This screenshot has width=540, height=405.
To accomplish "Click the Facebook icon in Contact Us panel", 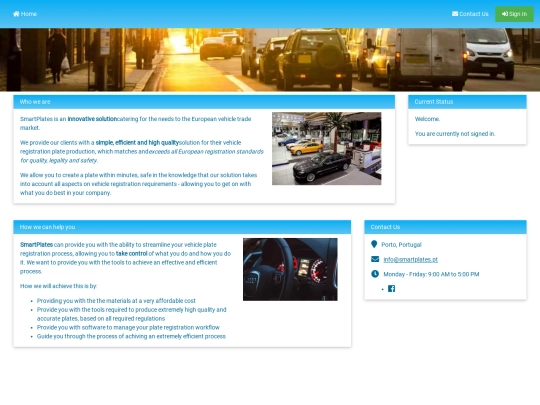I will (x=391, y=289).
